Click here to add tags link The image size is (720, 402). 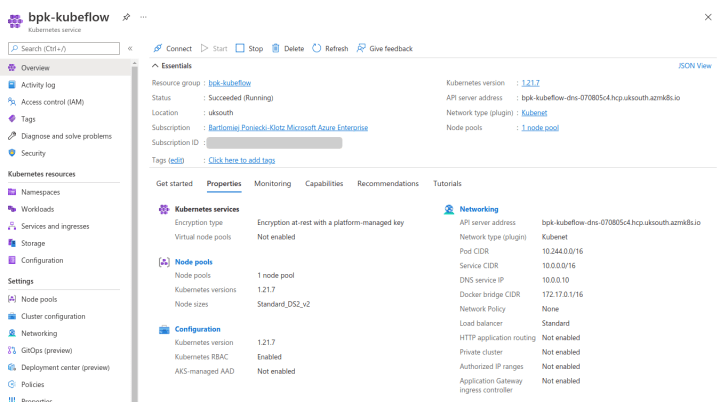pos(242,160)
